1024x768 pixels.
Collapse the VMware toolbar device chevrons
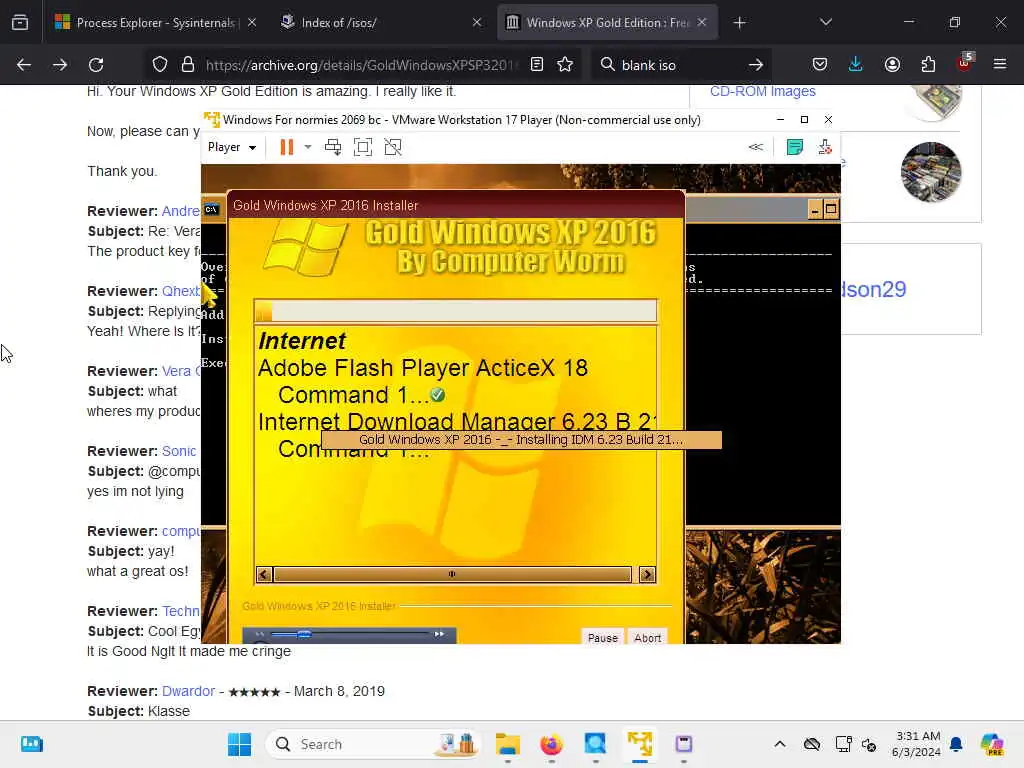(x=756, y=147)
